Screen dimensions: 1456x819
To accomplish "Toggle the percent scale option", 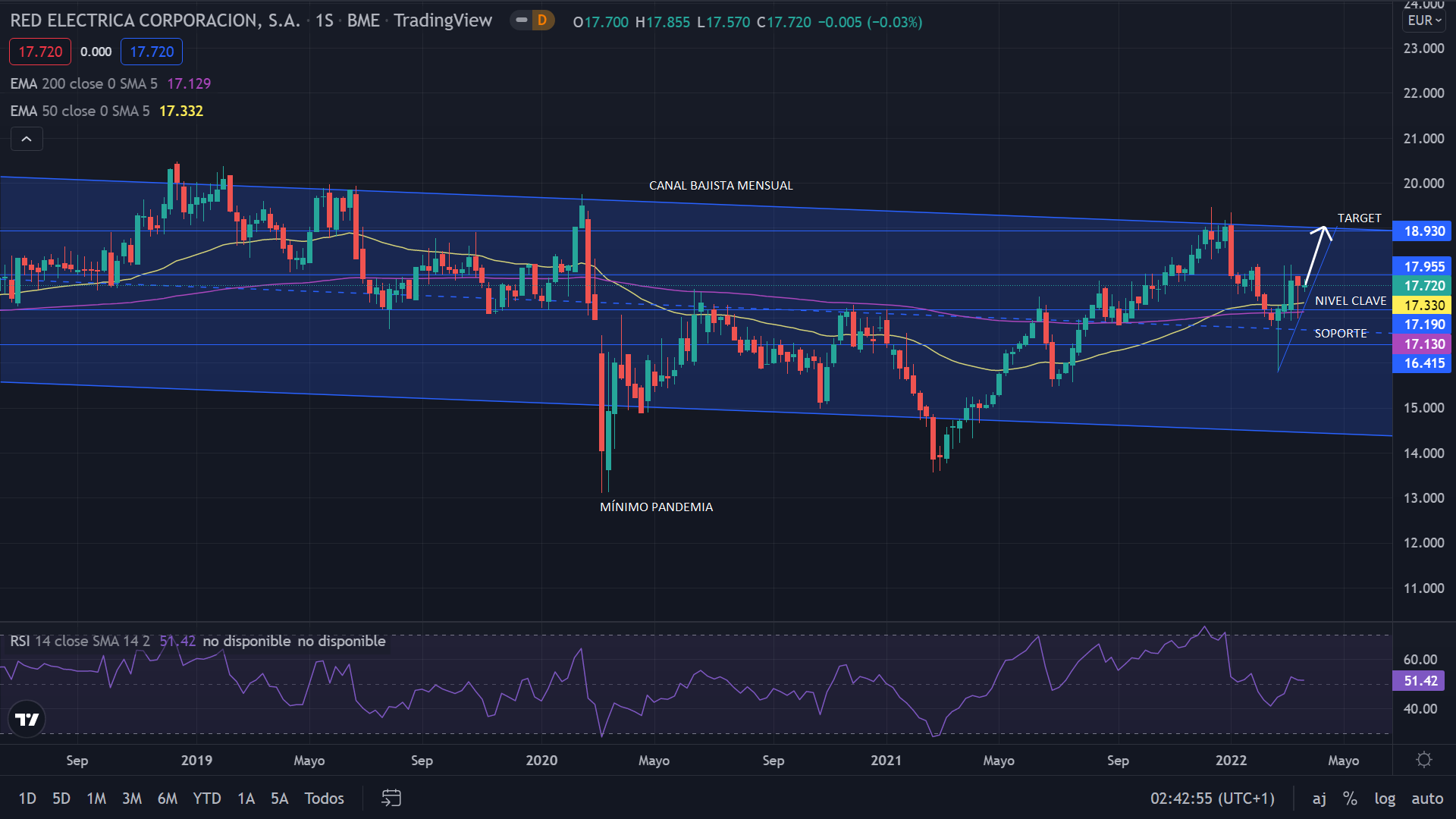I will coord(1350,799).
